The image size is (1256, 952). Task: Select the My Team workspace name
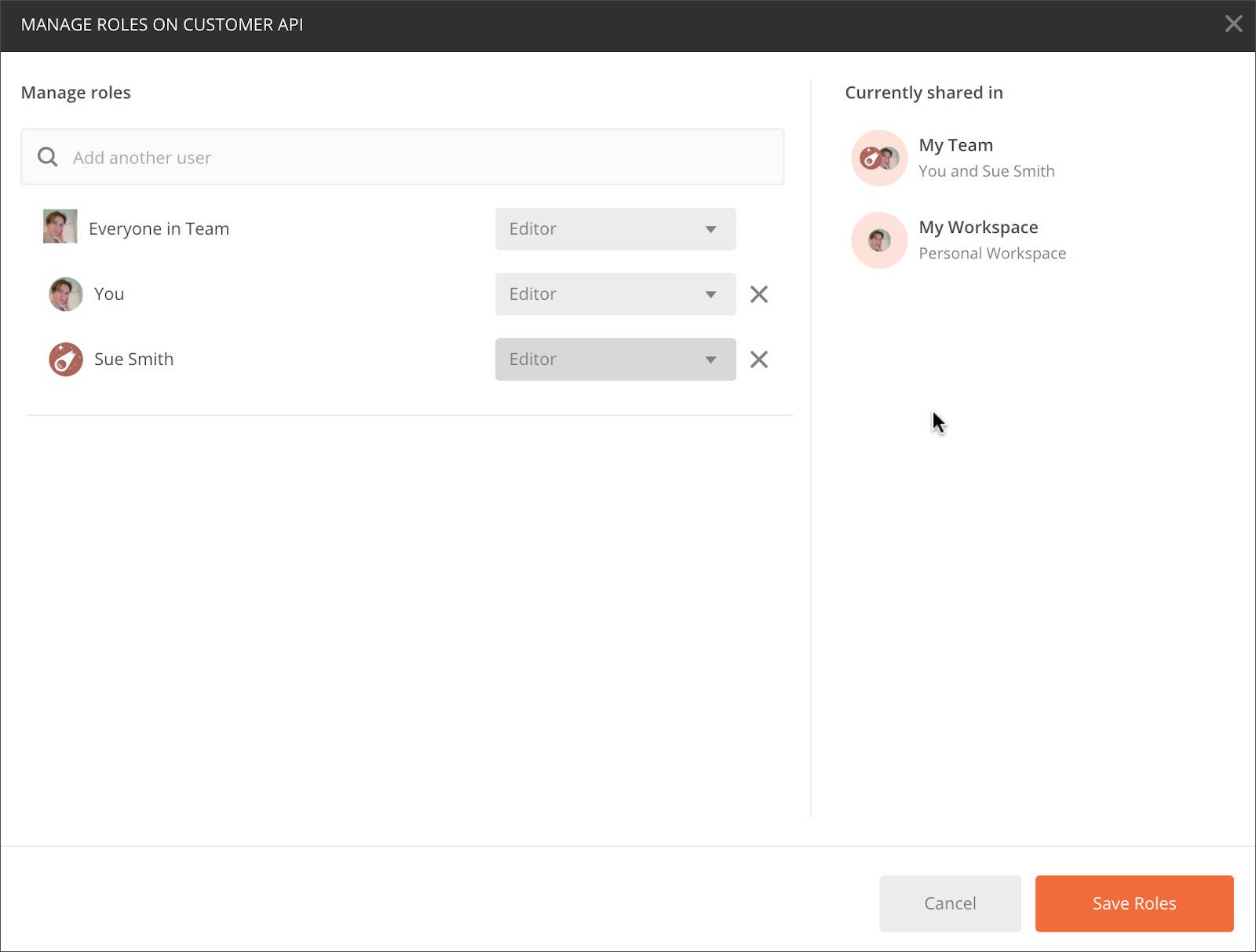956,145
